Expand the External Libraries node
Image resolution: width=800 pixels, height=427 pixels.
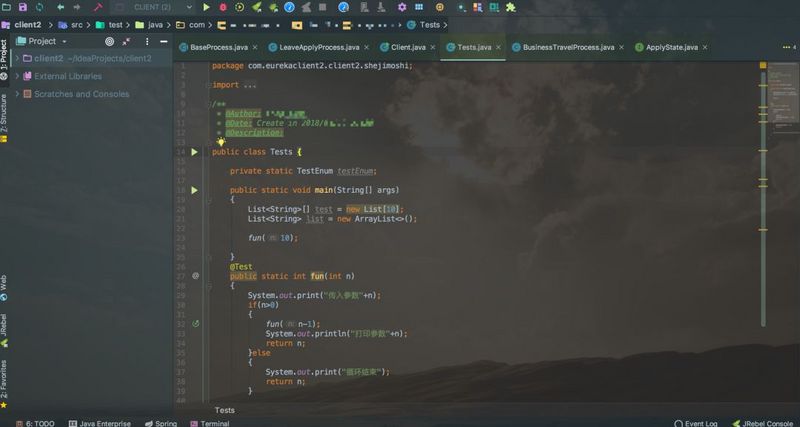[17, 76]
